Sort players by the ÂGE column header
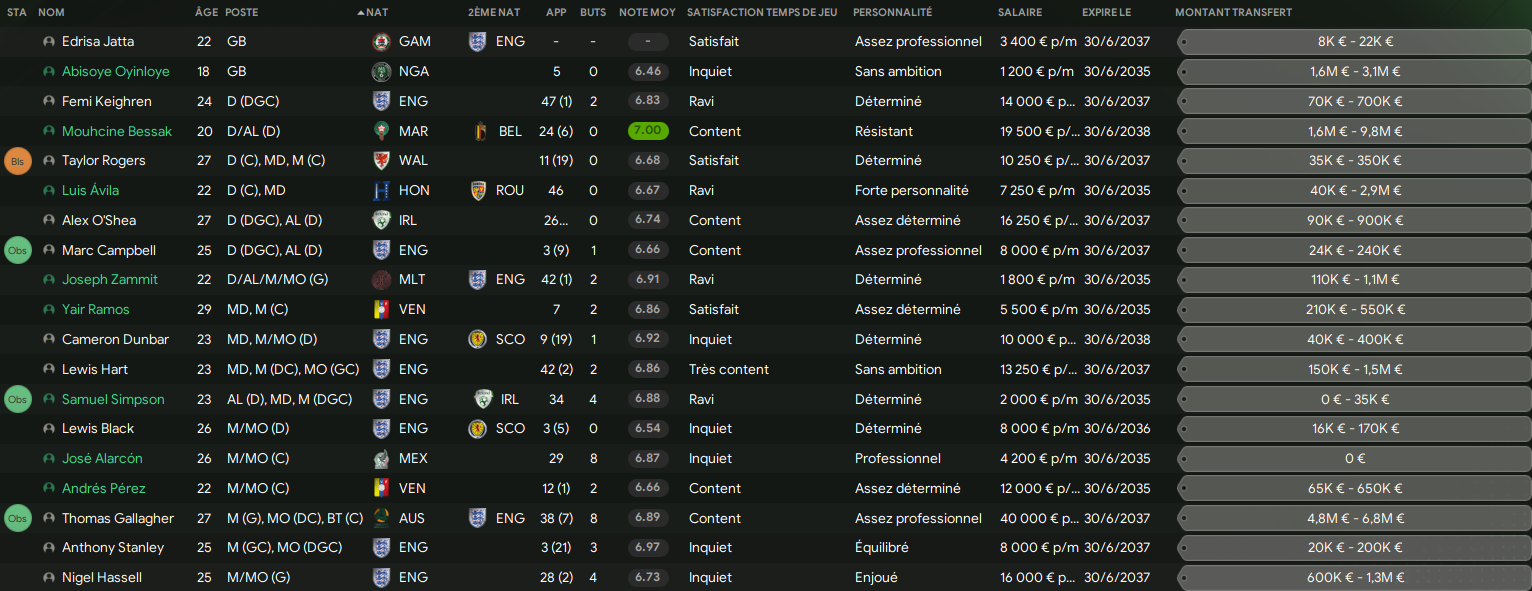The height and width of the screenshot is (591, 1532). [x=206, y=13]
